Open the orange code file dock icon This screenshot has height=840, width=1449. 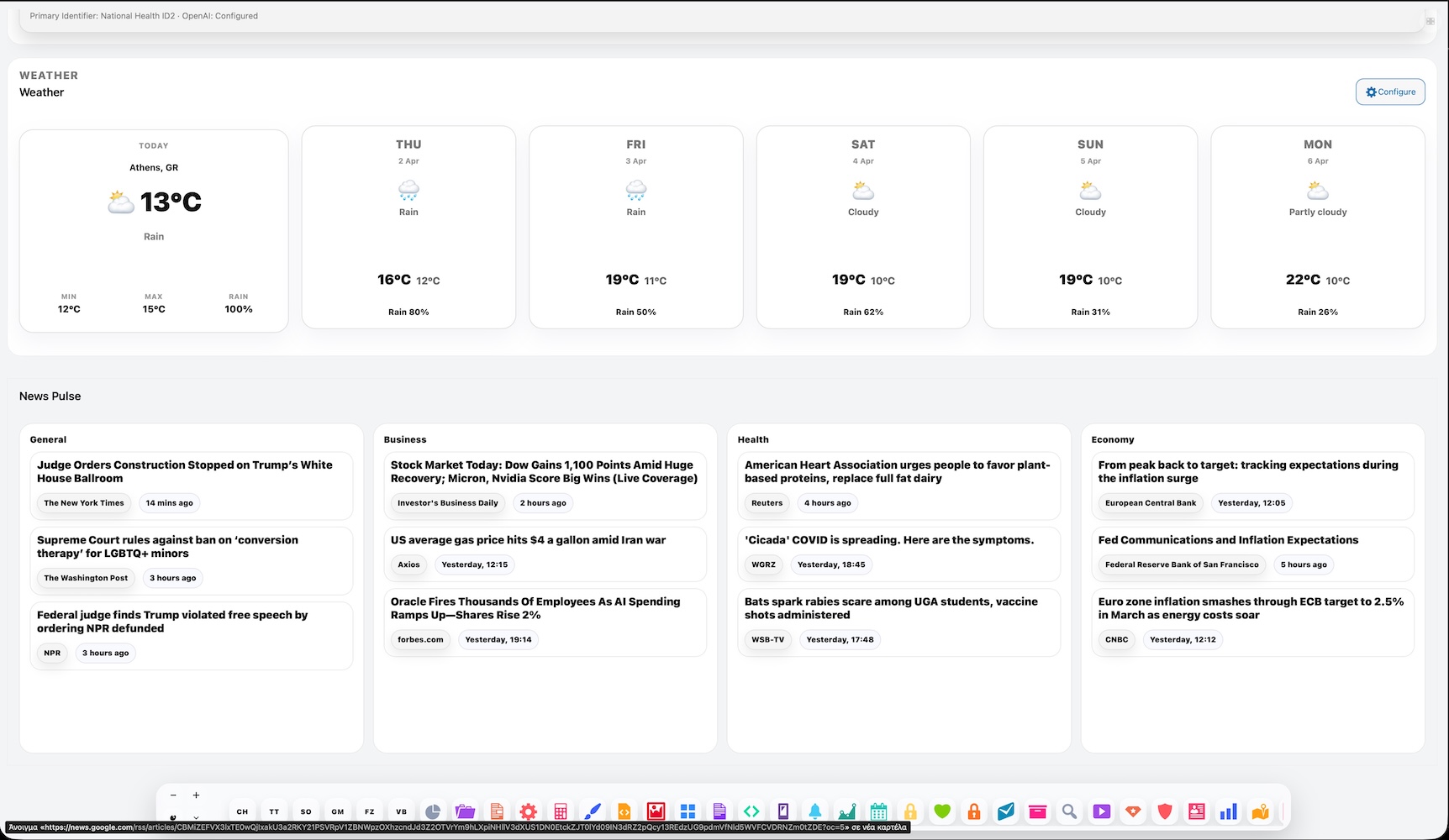pos(624,811)
